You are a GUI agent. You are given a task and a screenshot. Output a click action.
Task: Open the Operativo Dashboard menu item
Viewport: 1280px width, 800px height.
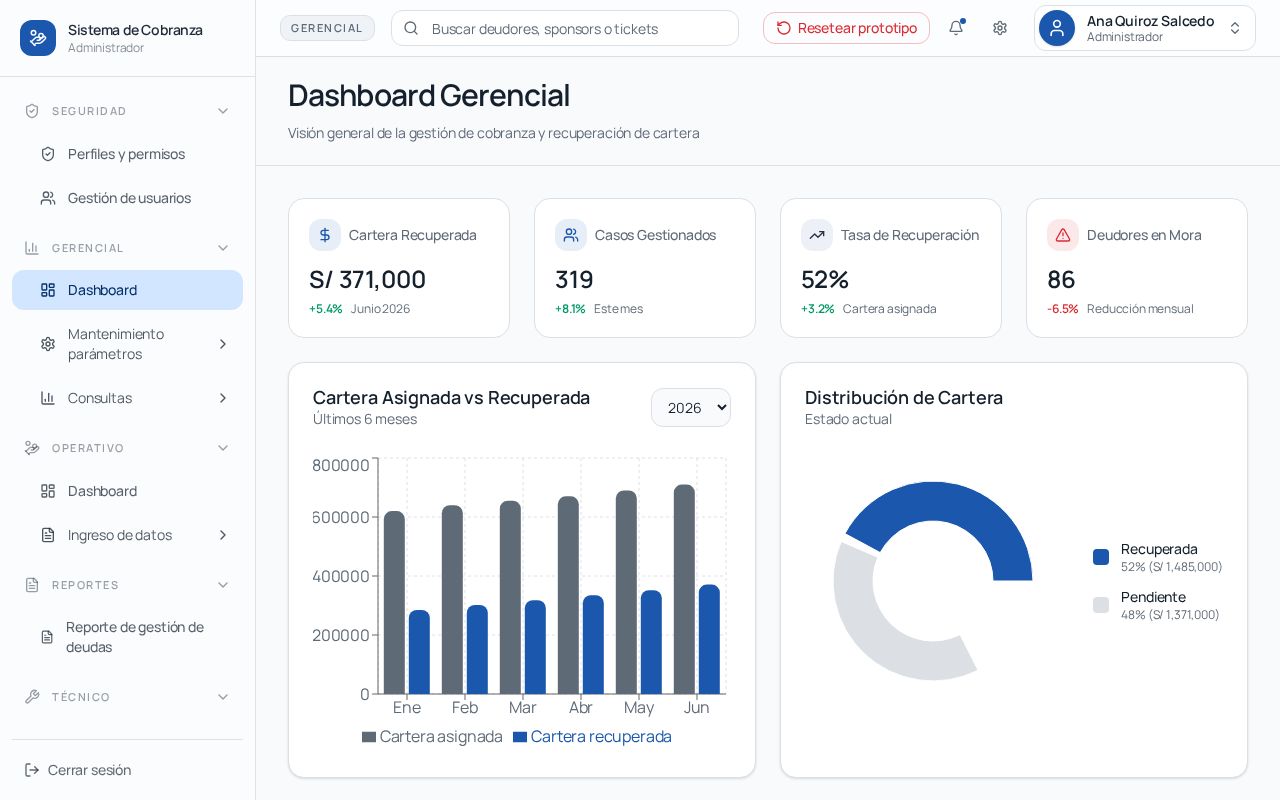point(127,491)
